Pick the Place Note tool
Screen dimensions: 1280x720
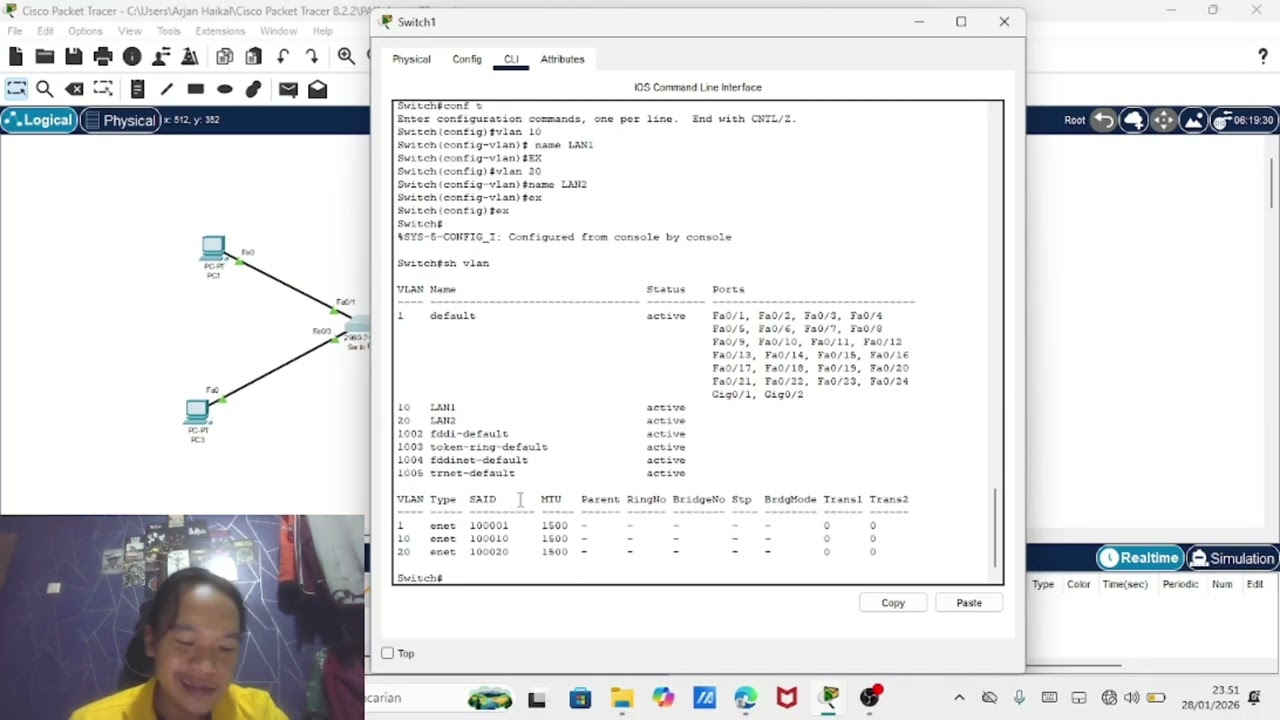tap(138, 89)
